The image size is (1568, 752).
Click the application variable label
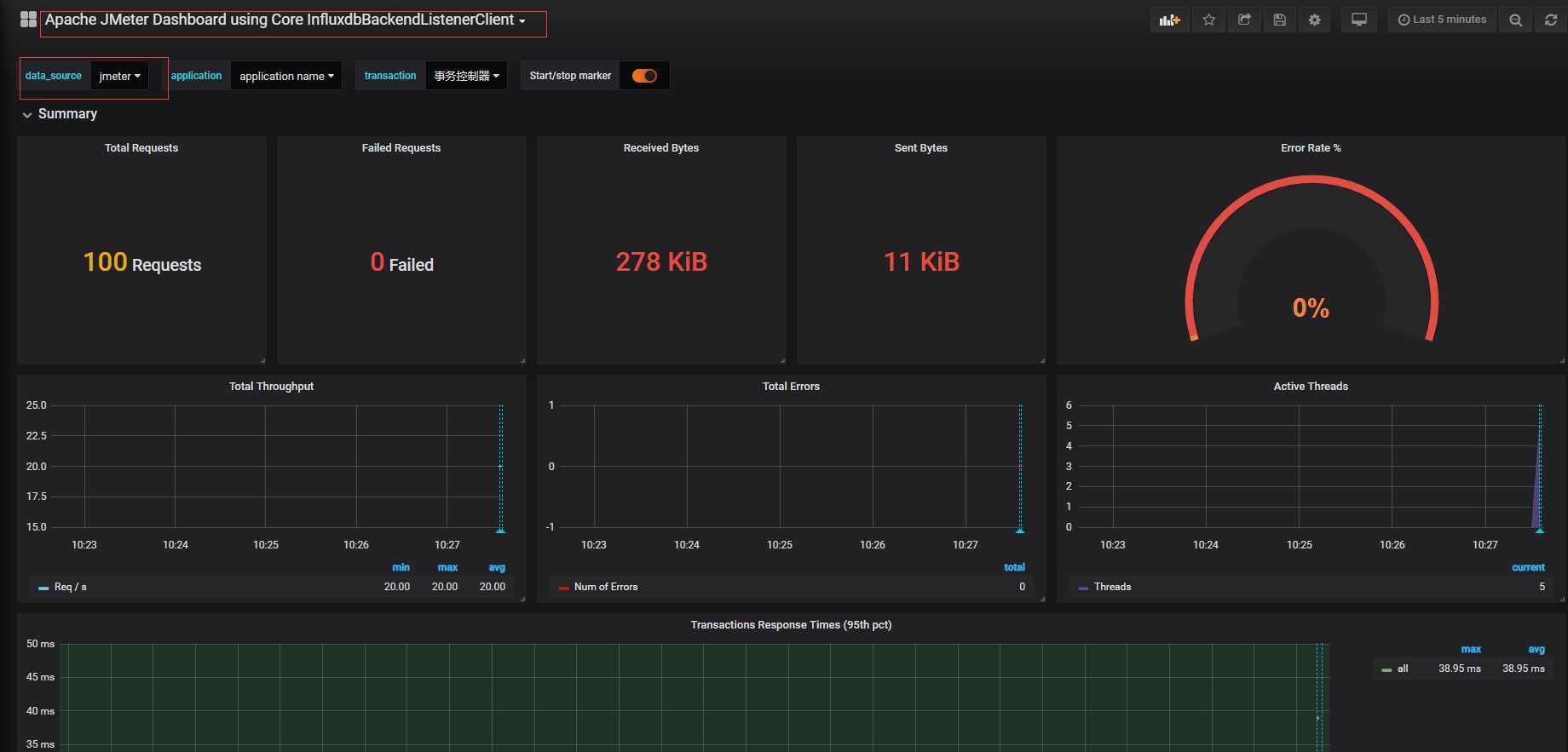point(196,76)
